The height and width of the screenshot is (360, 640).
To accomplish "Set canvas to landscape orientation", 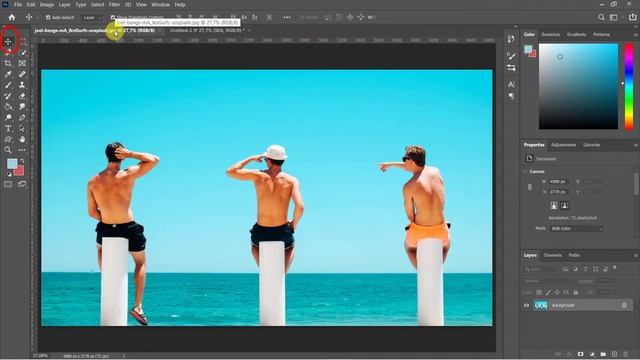I will [x=564, y=205].
